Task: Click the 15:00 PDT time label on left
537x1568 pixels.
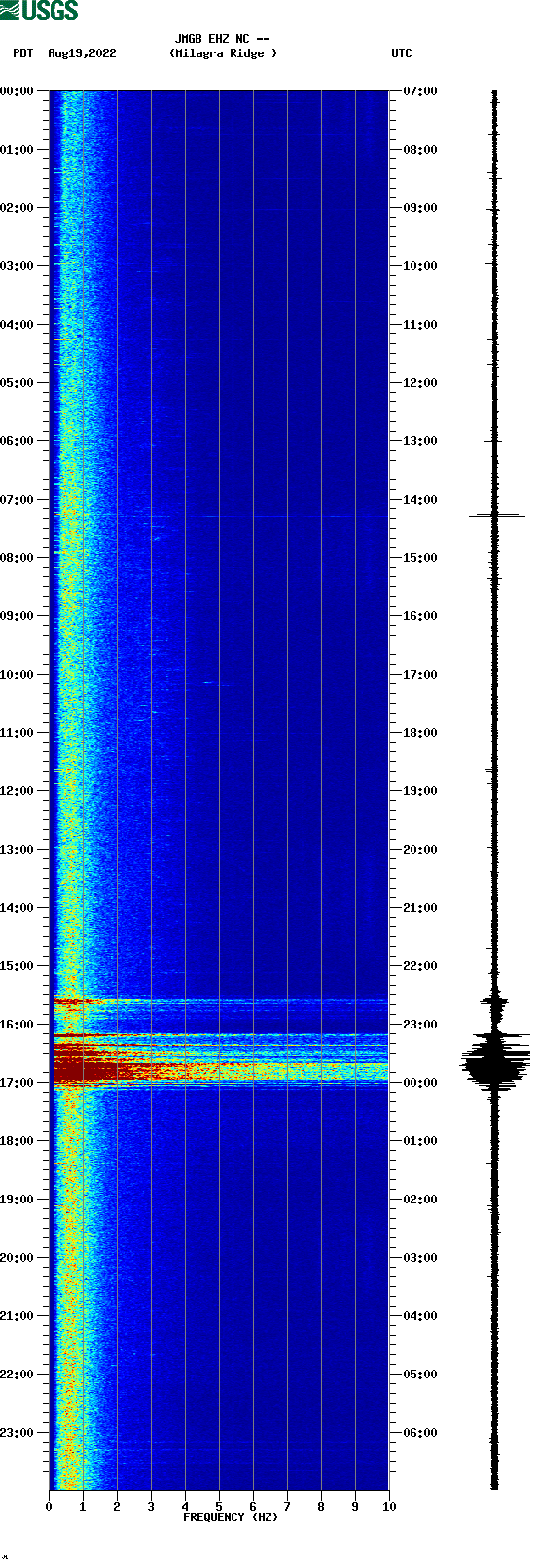Action: click(x=17, y=966)
